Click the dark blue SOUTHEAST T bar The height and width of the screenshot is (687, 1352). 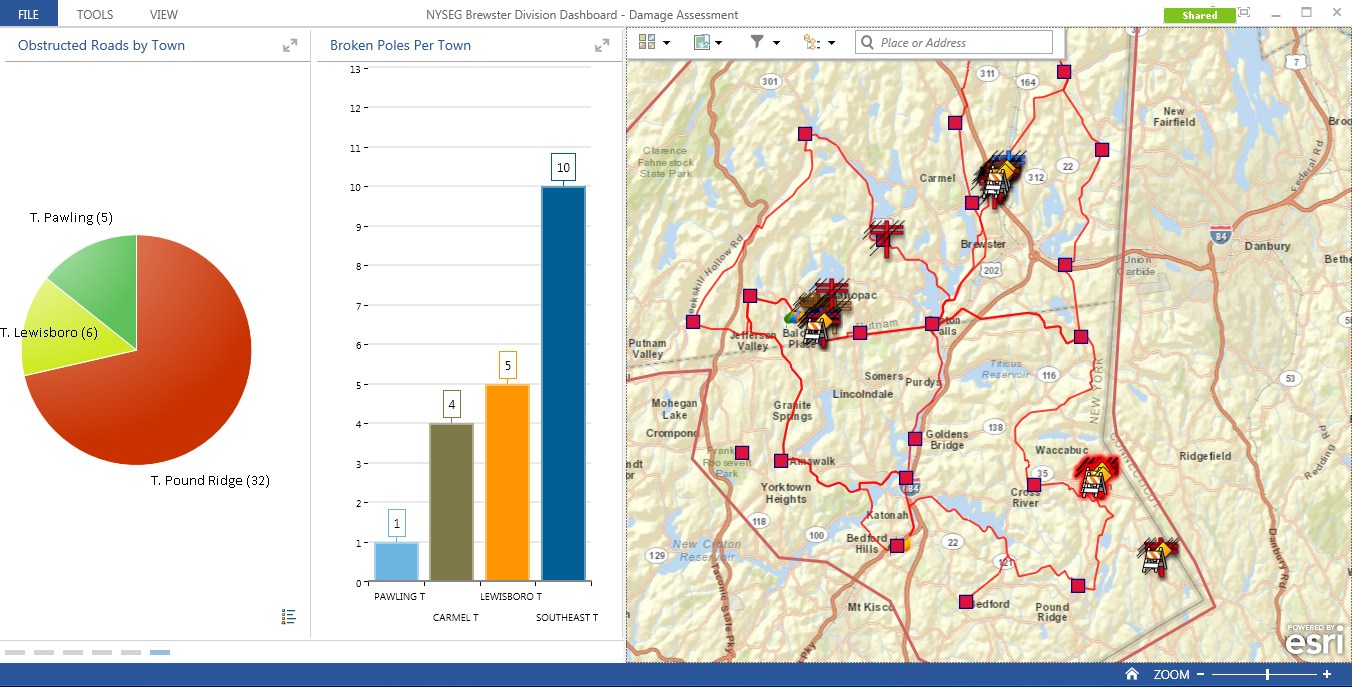(564, 384)
